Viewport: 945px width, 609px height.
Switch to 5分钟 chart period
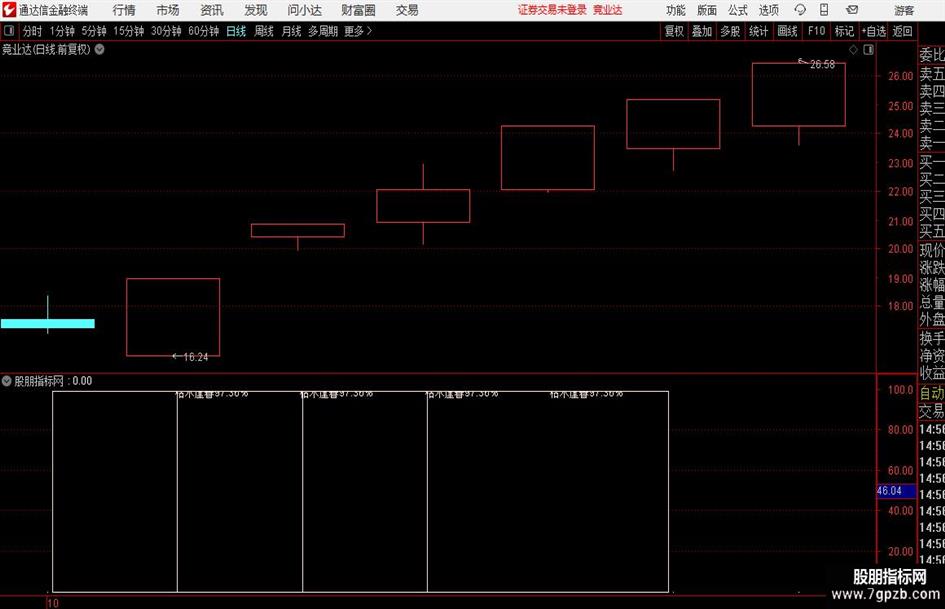(94, 31)
